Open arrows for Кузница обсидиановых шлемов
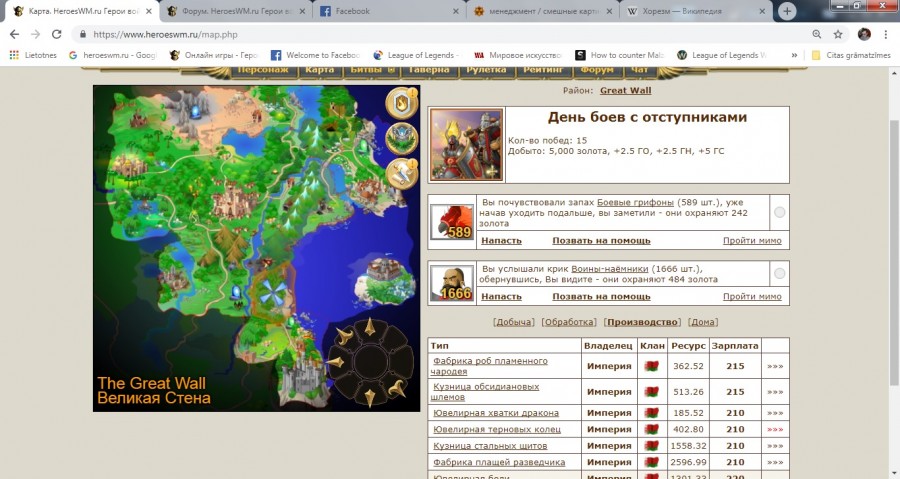Image resolution: width=900 pixels, height=479 pixels. [775, 392]
